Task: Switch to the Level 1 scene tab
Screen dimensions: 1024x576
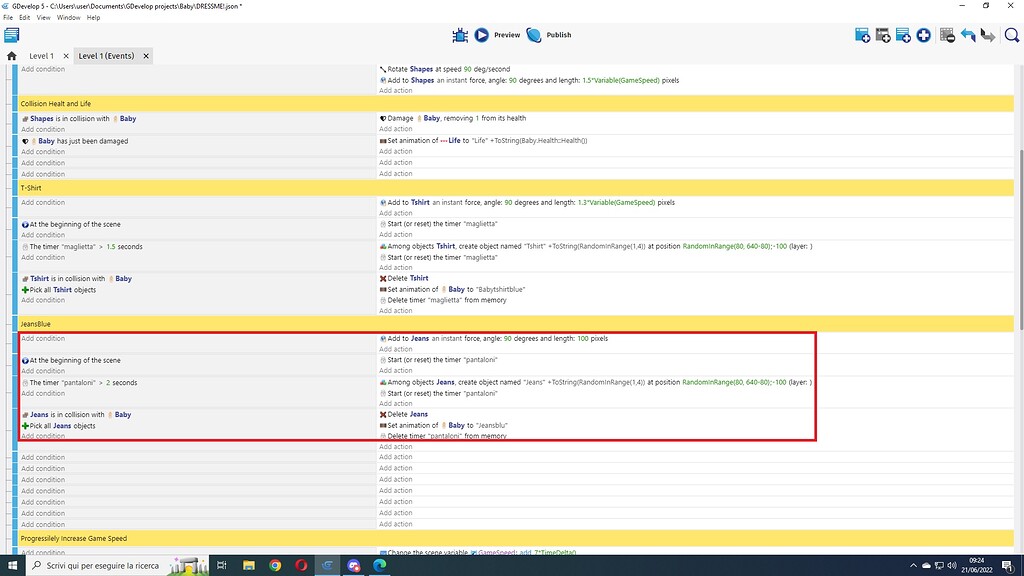Action: click(41, 56)
